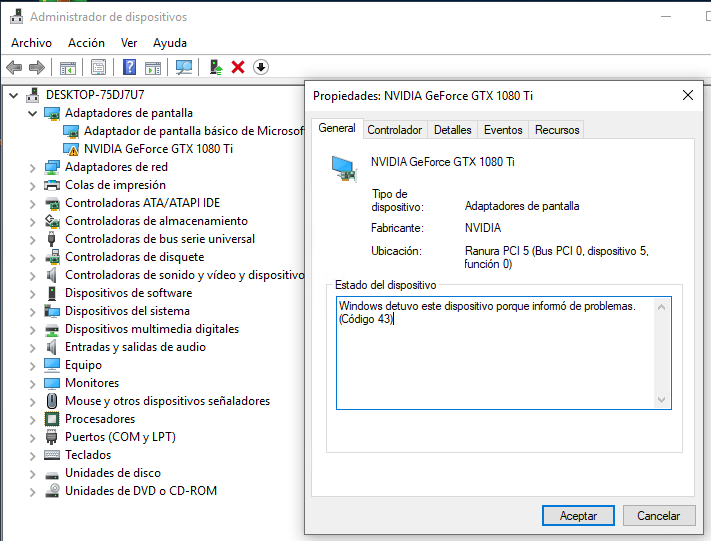Viewport: 711px width, 541px height.
Task: Select the General tab
Action: [337, 128]
